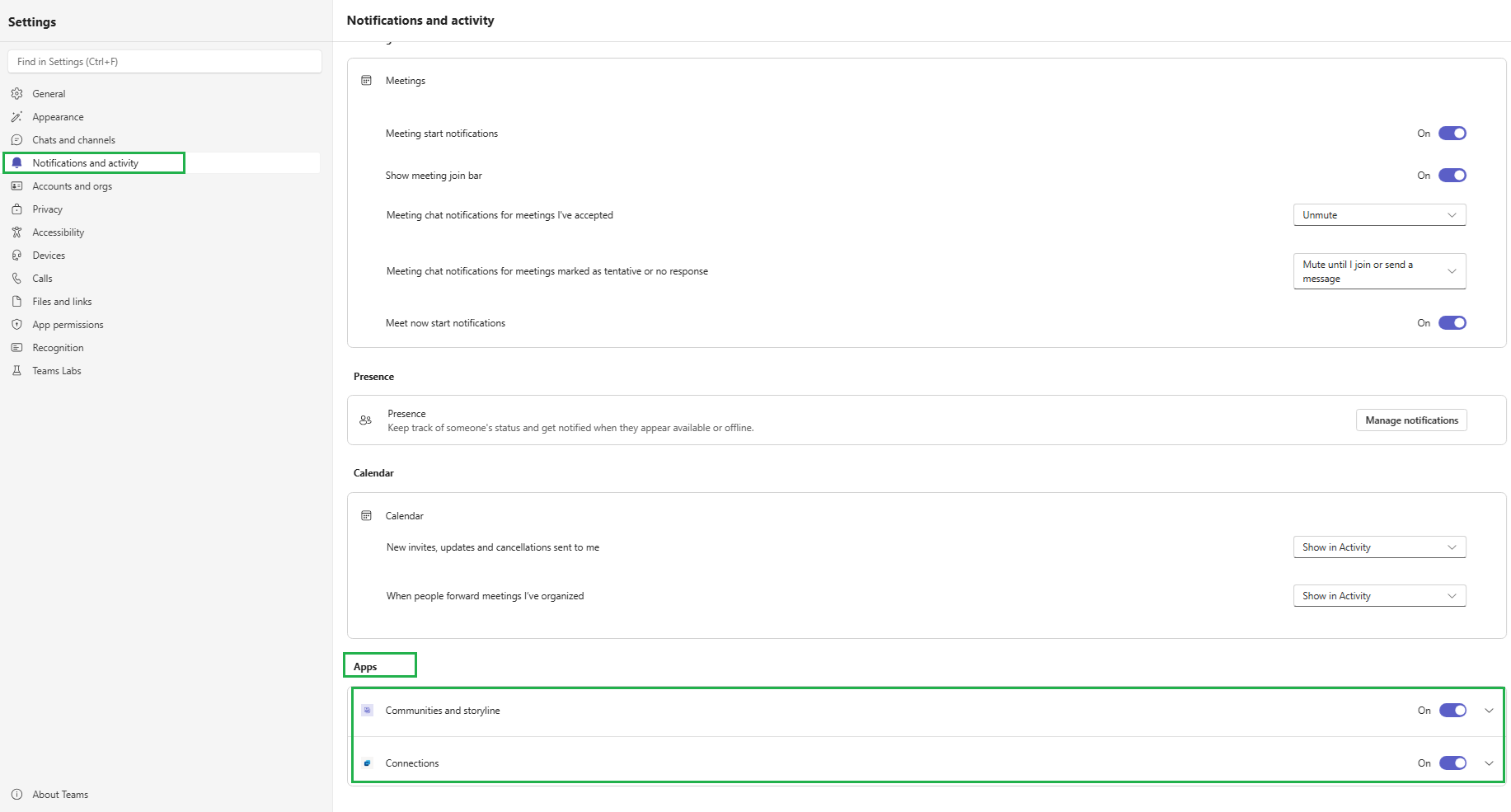
Task: Click 'New invites, updates and cancellations sent to me'
Action: (493, 547)
